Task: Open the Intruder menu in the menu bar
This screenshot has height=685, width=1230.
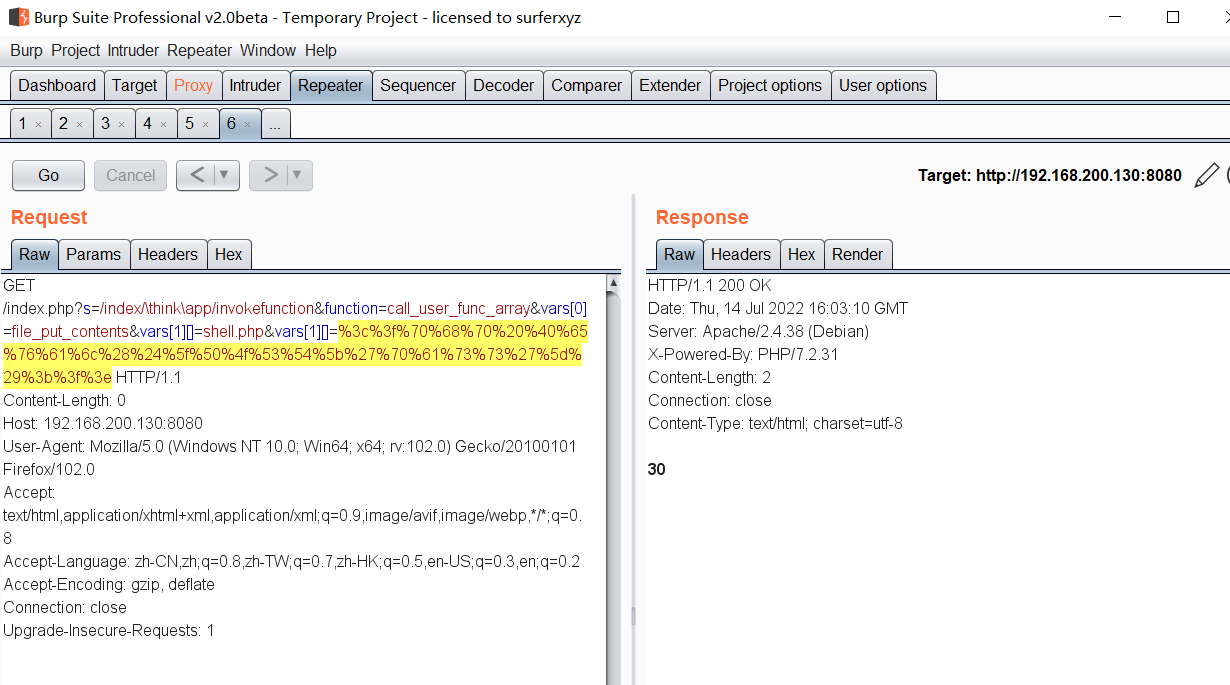Action: (x=134, y=51)
